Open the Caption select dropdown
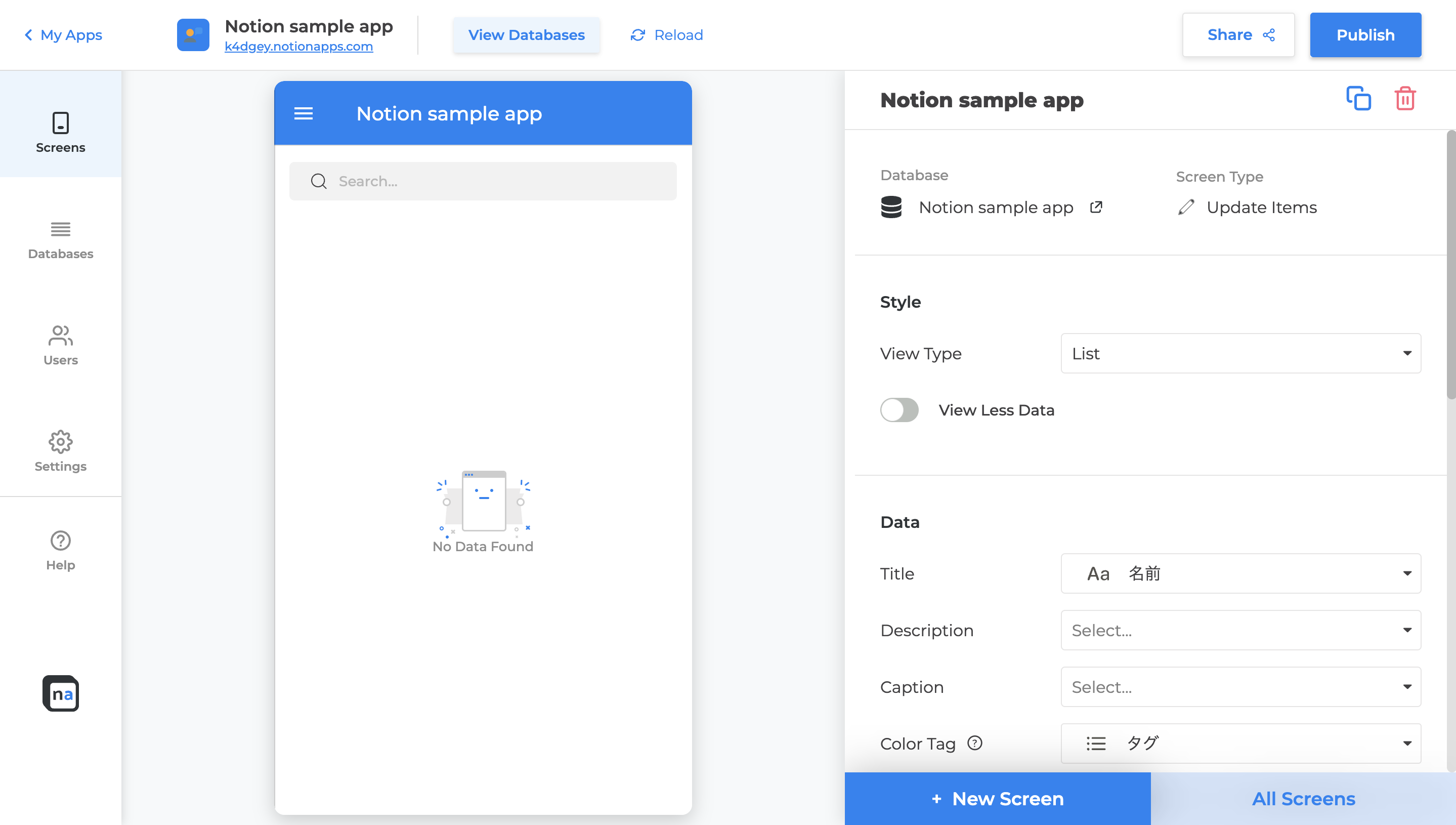Image resolution: width=1456 pixels, height=825 pixels. [1240, 687]
